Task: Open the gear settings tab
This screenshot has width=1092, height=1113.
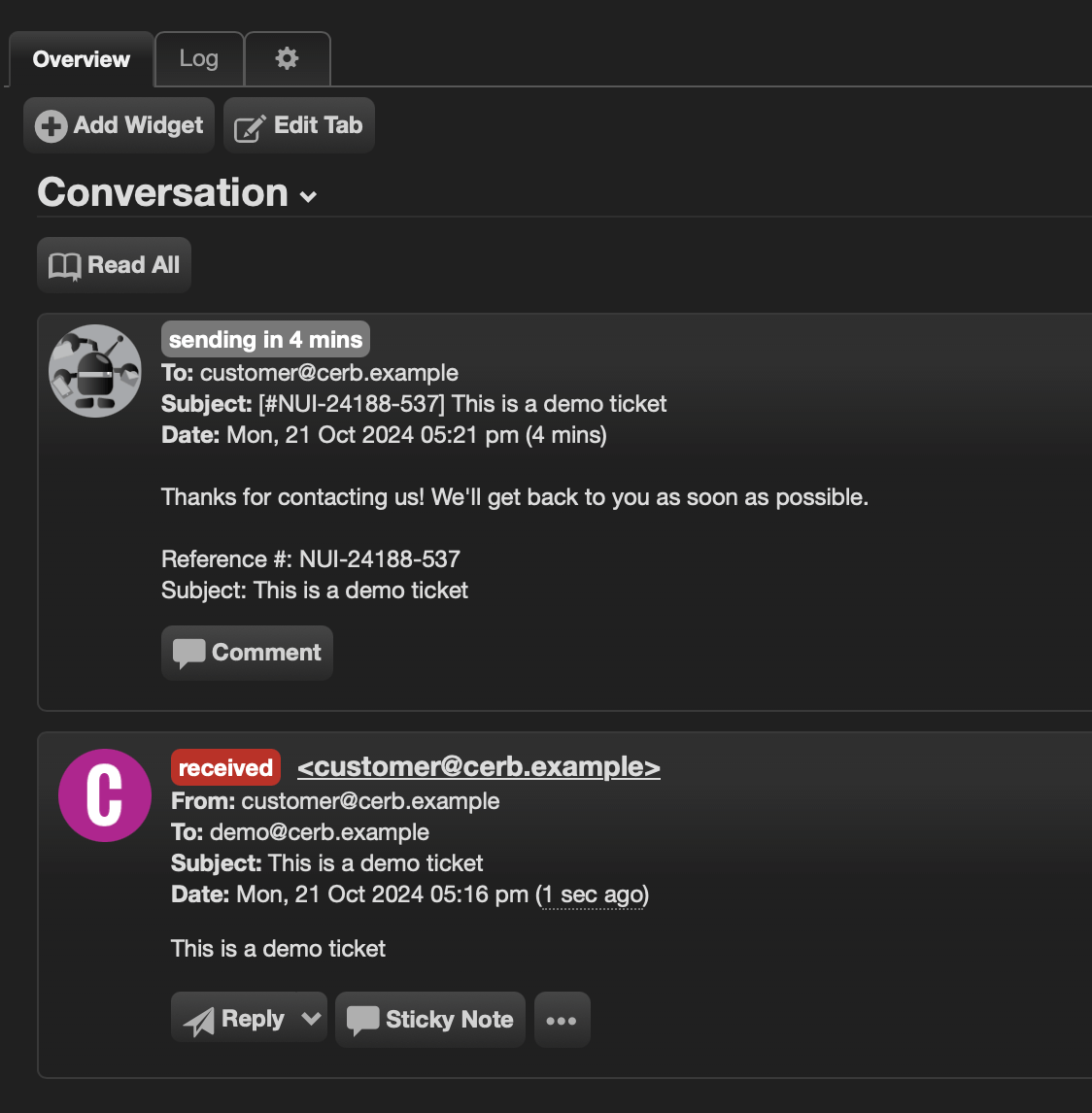Action: (287, 58)
